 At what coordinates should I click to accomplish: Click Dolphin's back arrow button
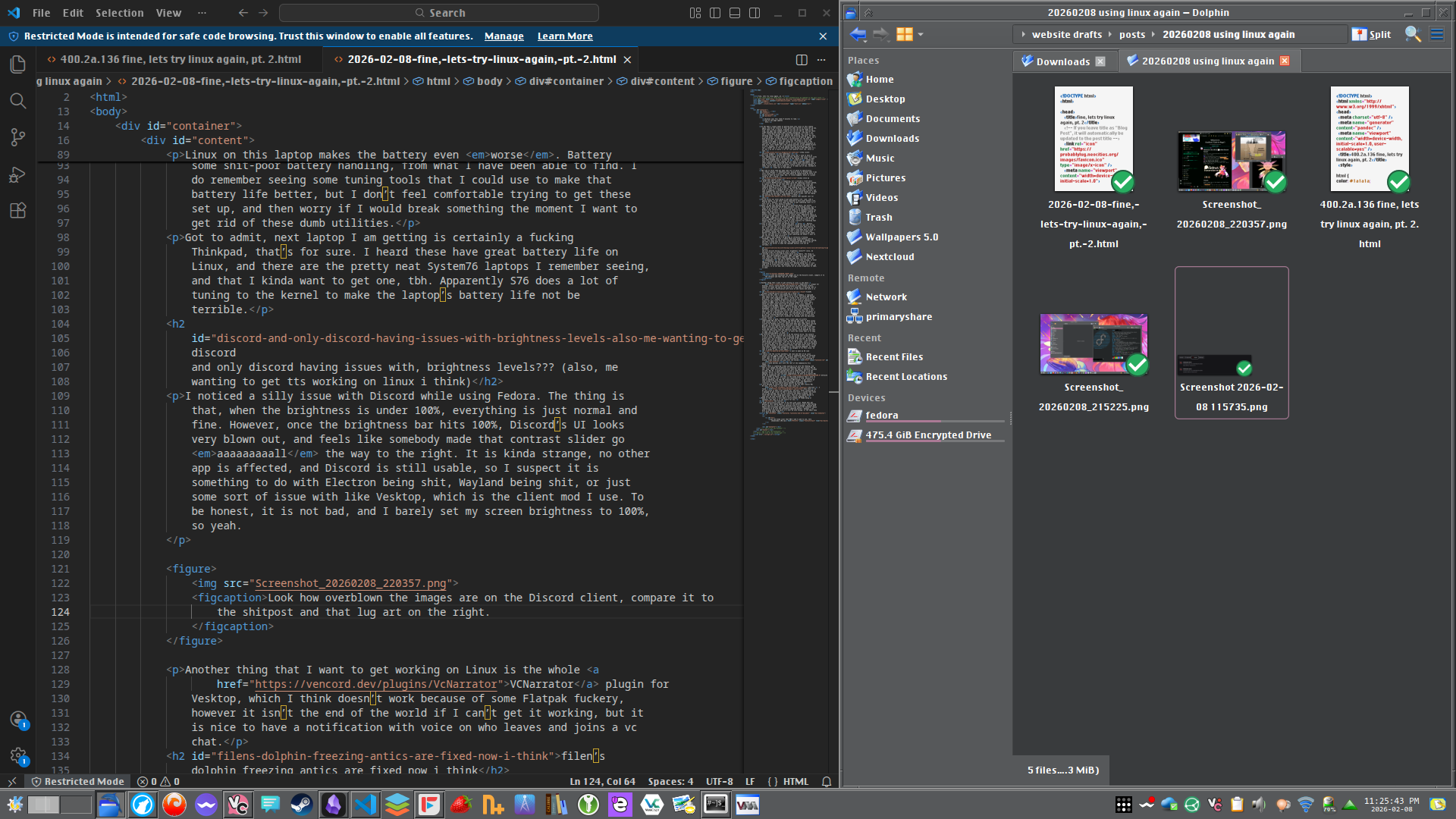[x=858, y=34]
